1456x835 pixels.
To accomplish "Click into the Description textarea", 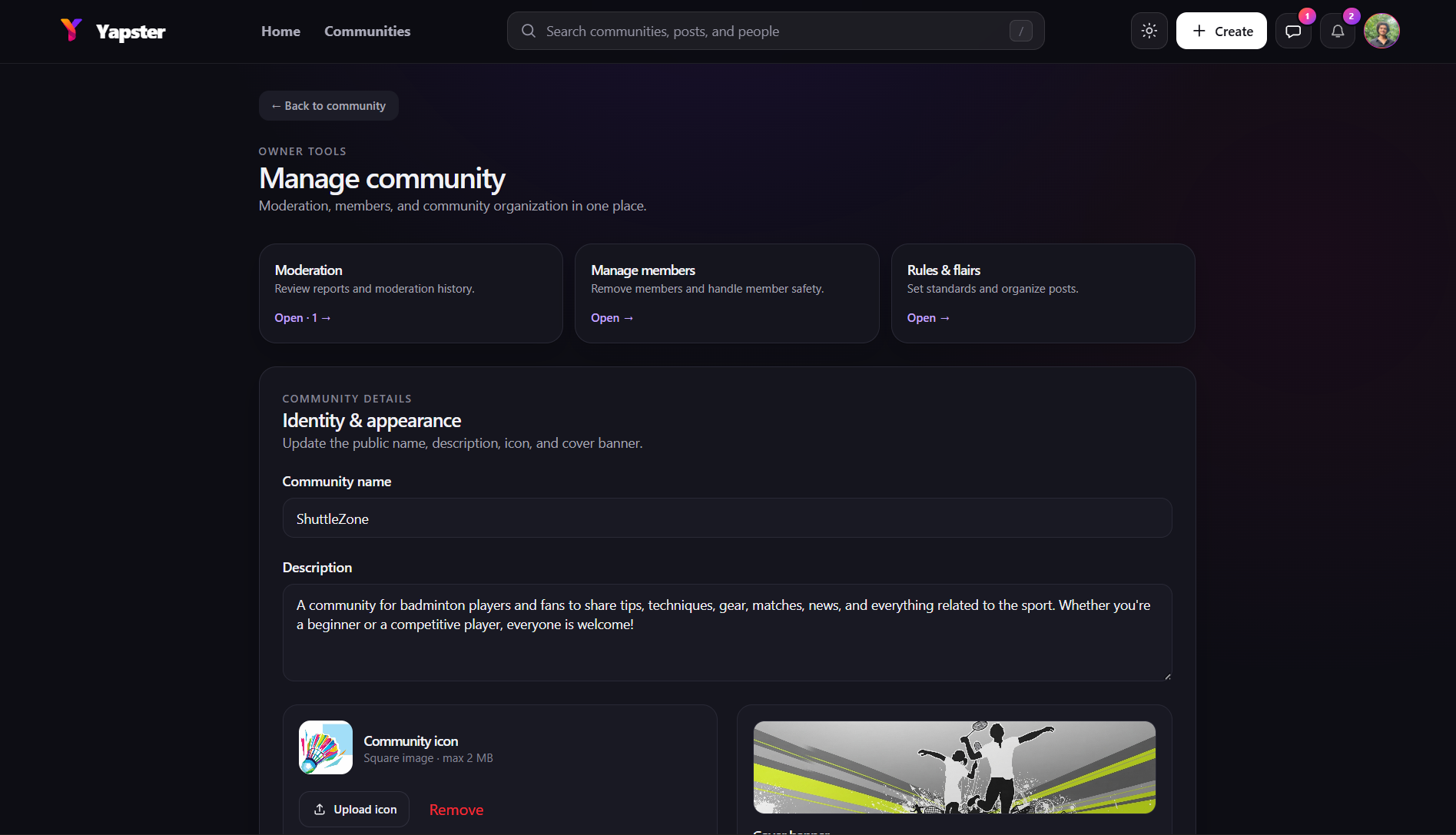I will click(727, 632).
